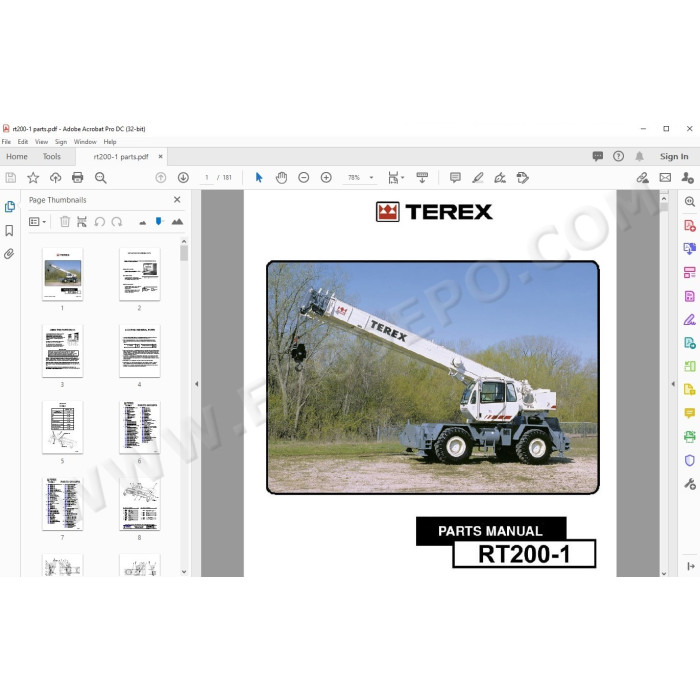Click the page number input field

coord(207,178)
